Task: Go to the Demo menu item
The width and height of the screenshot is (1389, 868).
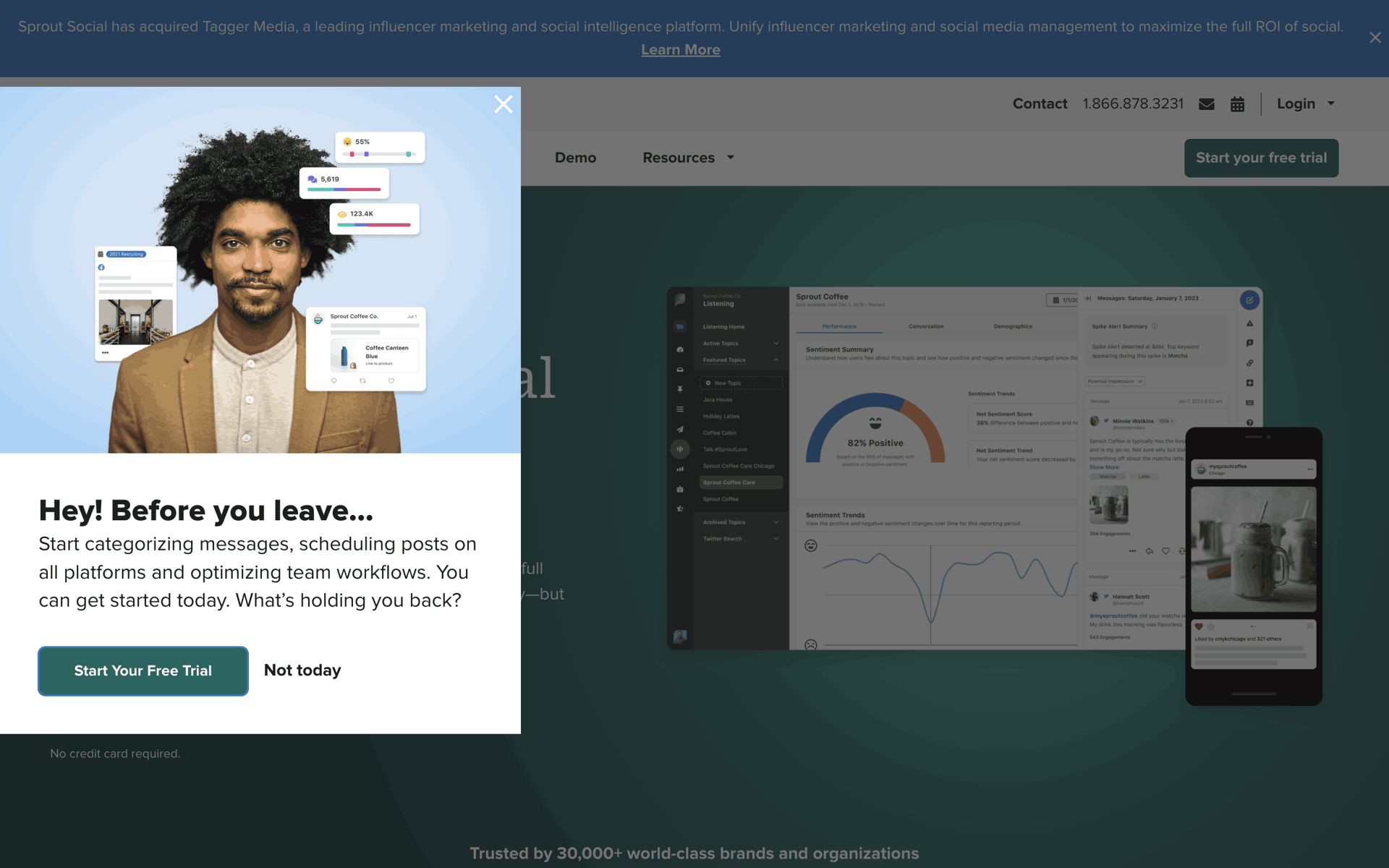Action: [x=575, y=158]
